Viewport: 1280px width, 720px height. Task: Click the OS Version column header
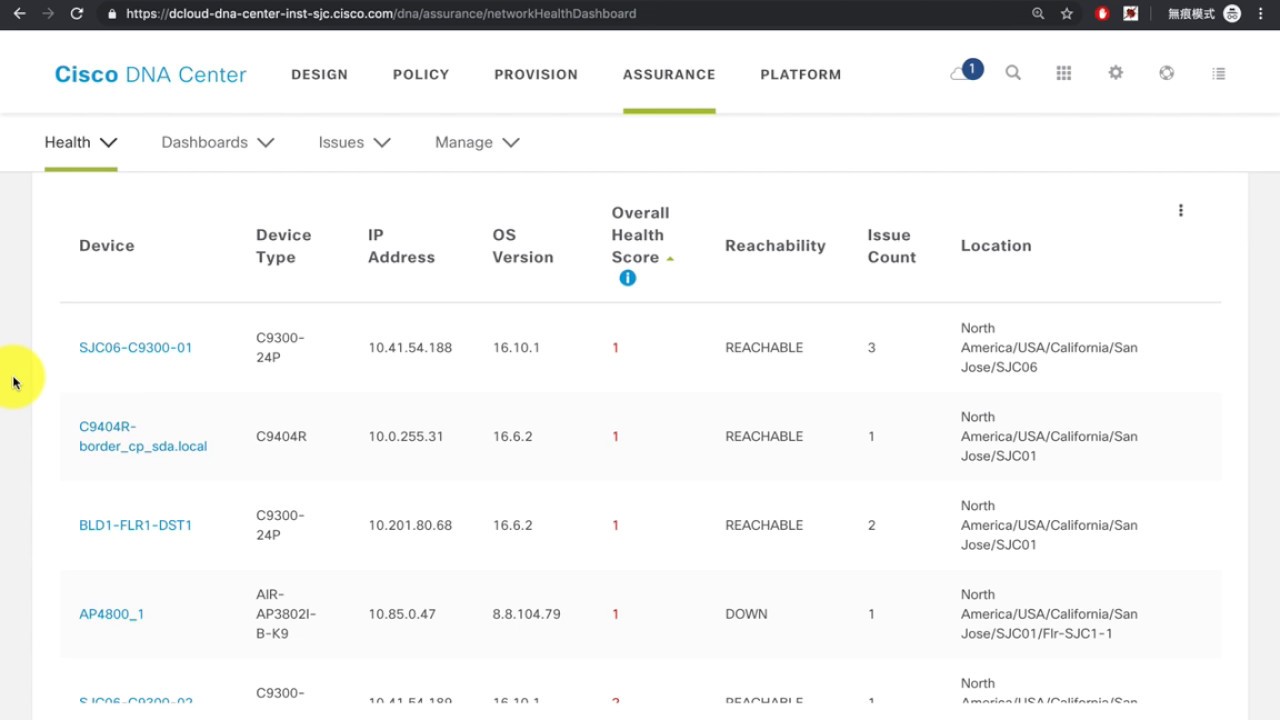pos(523,246)
